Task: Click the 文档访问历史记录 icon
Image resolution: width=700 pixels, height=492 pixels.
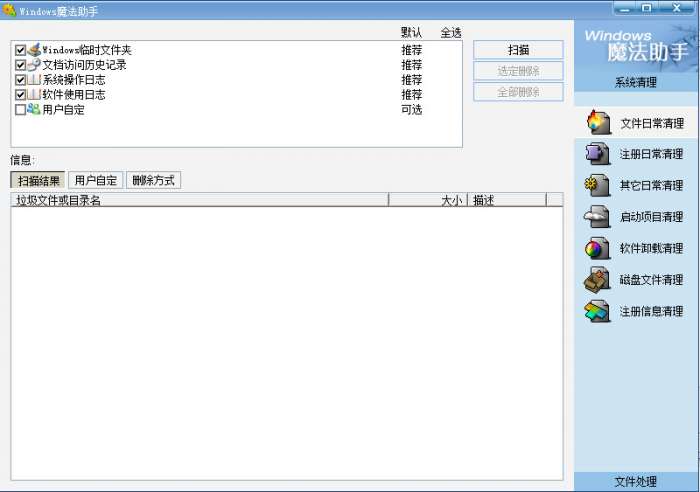Action: point(34,65)
